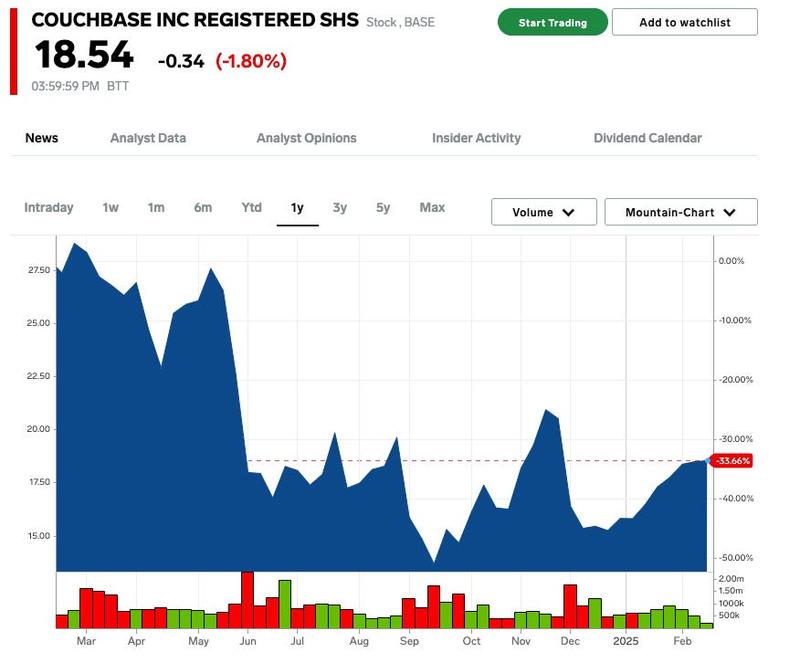
Task: Open the News tab
Action: pyautogui.click(x=42, y=138)
